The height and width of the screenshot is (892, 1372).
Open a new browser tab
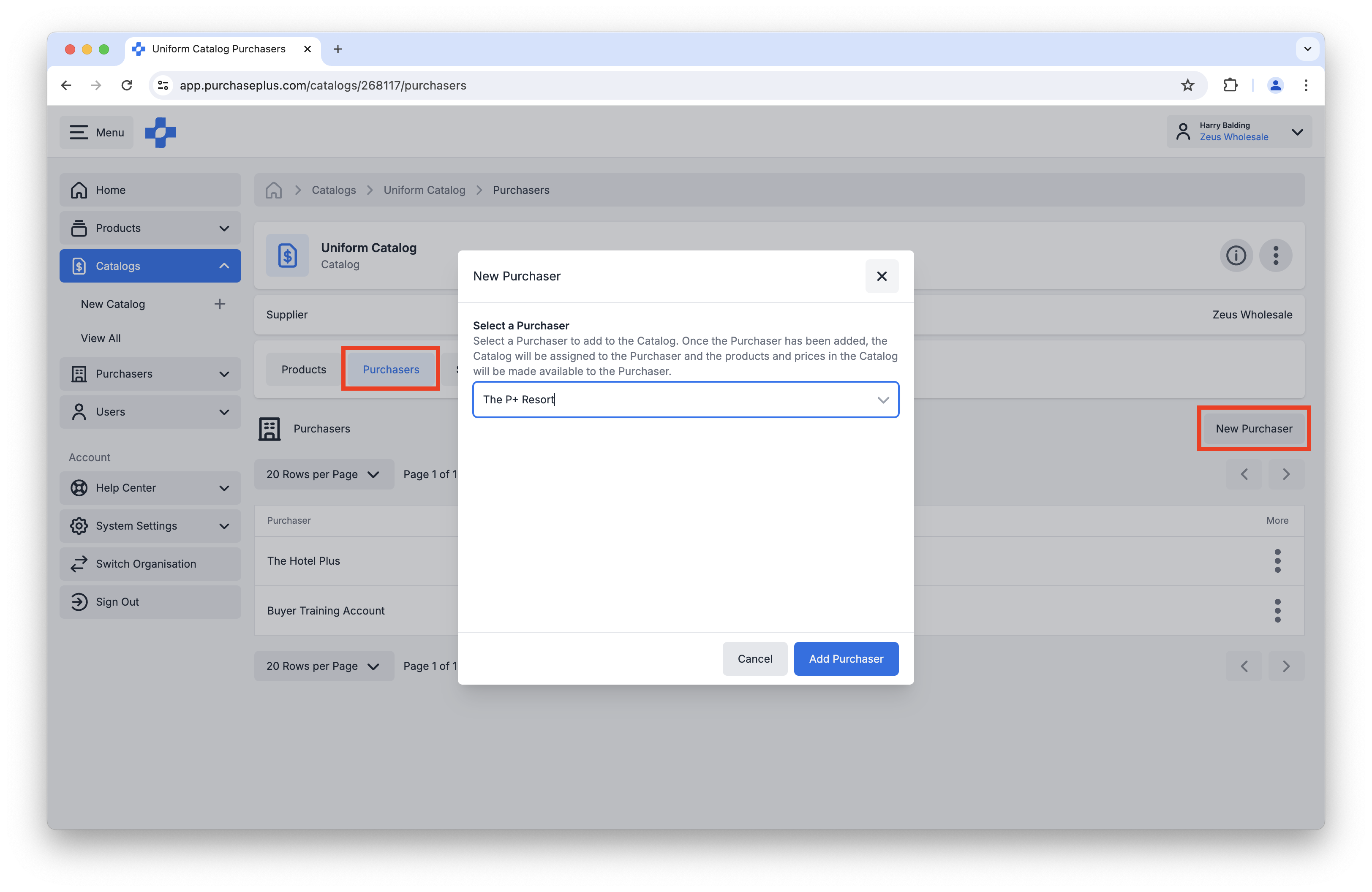(338, 49)
